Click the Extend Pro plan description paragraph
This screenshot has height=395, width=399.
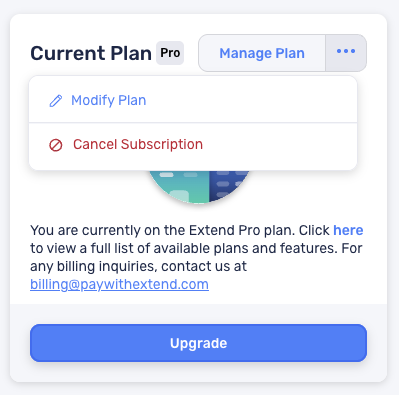coord(197,257)
